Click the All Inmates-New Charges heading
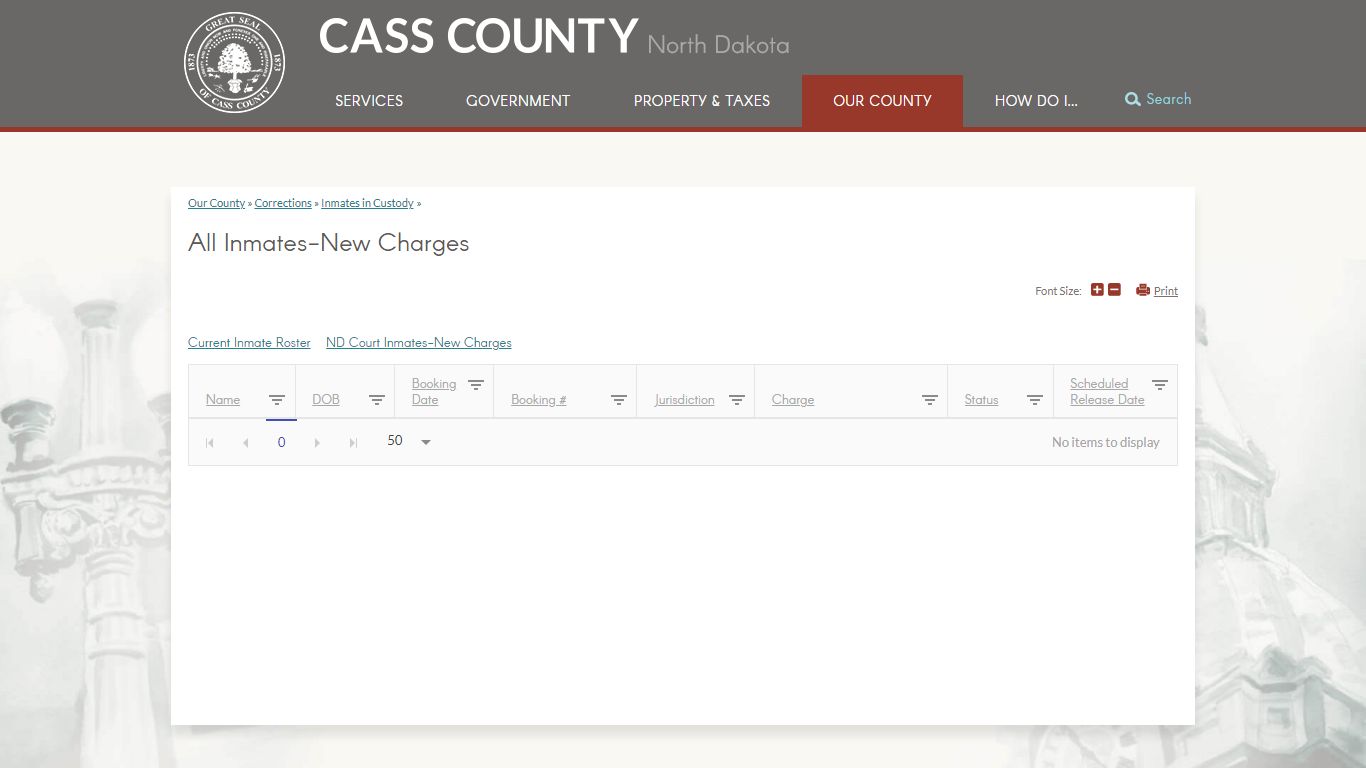This screenshot has width=1366, height=768. [329, 243]
